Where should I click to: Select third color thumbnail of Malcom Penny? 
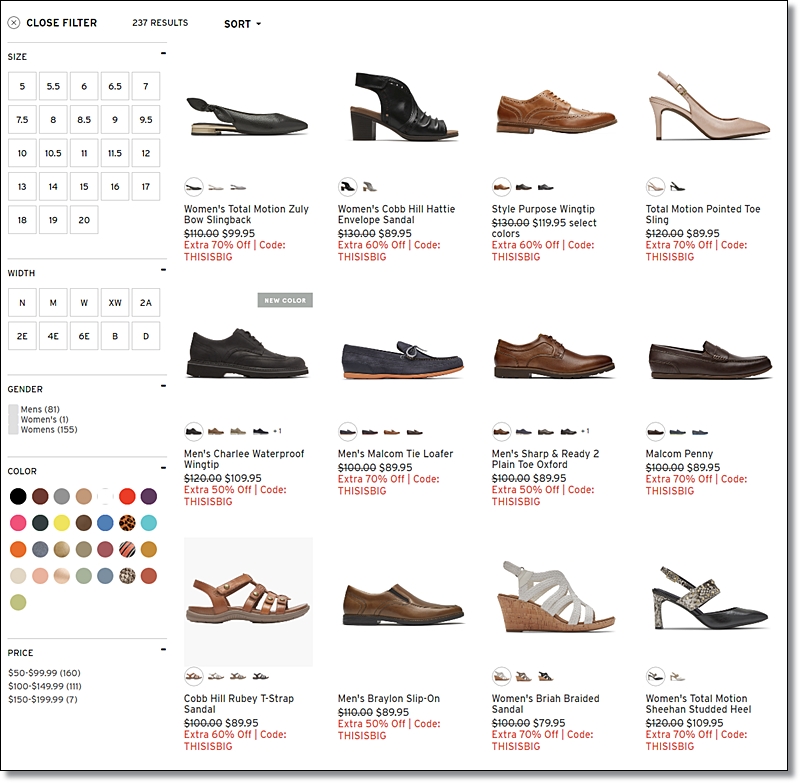[x=700, y=432]
